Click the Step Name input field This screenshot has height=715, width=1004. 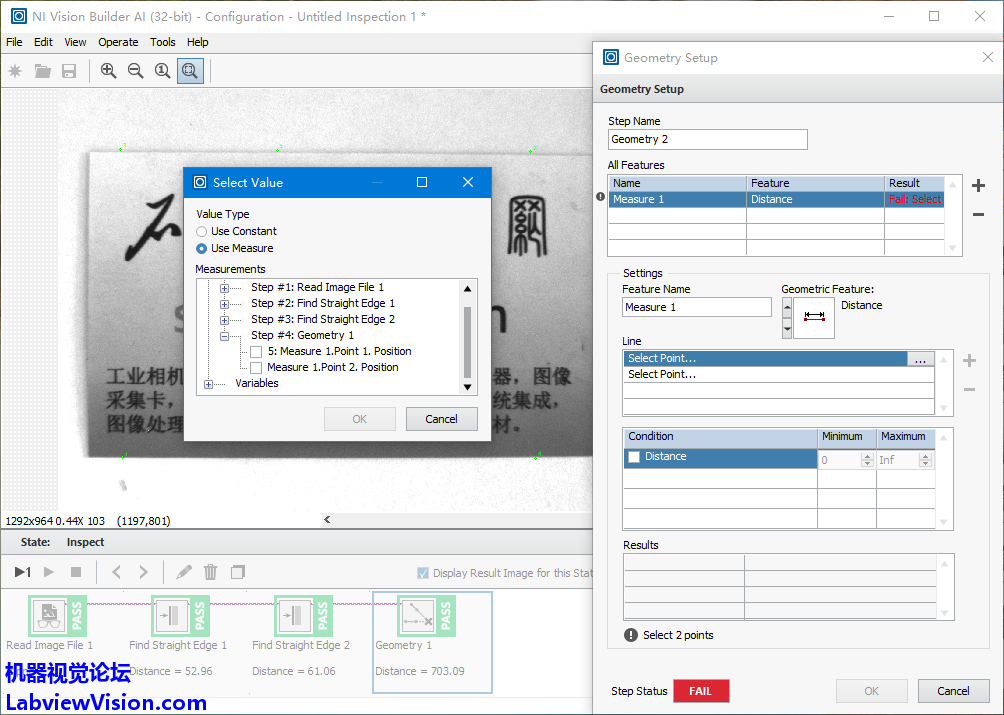pyautogui.click(x=708, y=140)
